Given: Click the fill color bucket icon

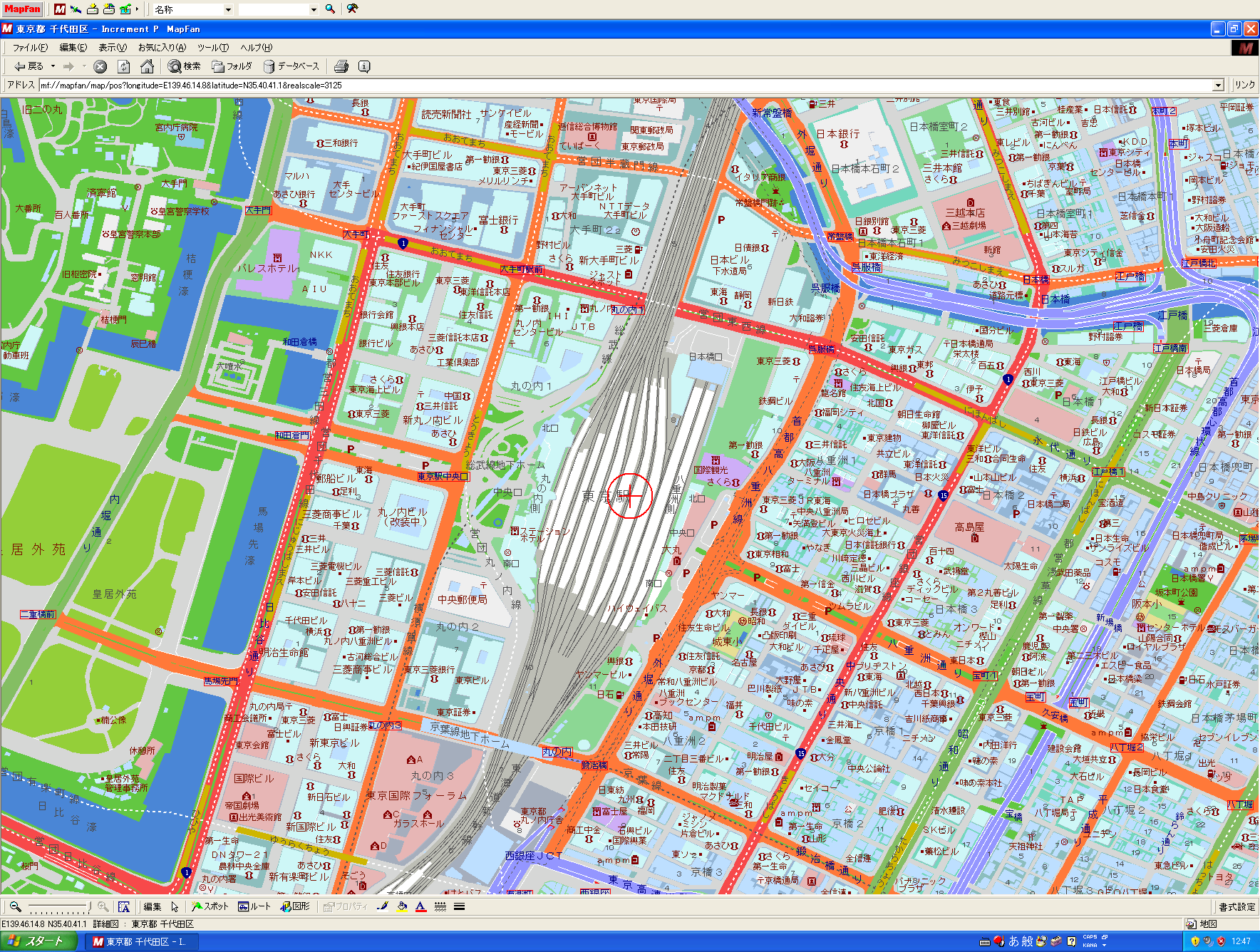Looking at the screenshot, I should (402, 906).
